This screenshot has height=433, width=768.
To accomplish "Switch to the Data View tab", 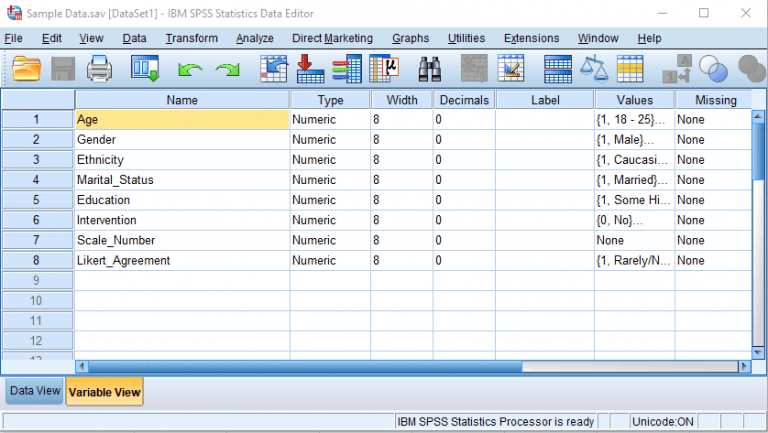I will pos(35,391).
